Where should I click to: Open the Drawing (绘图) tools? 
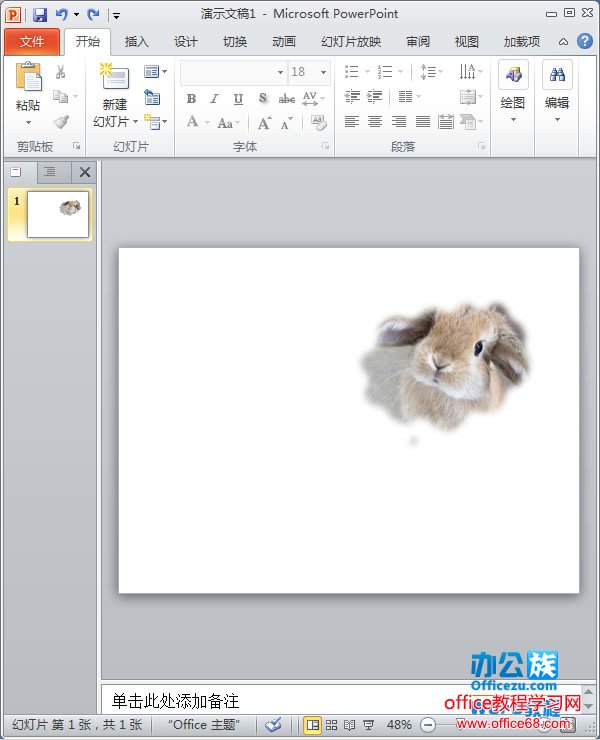[513, 90]
